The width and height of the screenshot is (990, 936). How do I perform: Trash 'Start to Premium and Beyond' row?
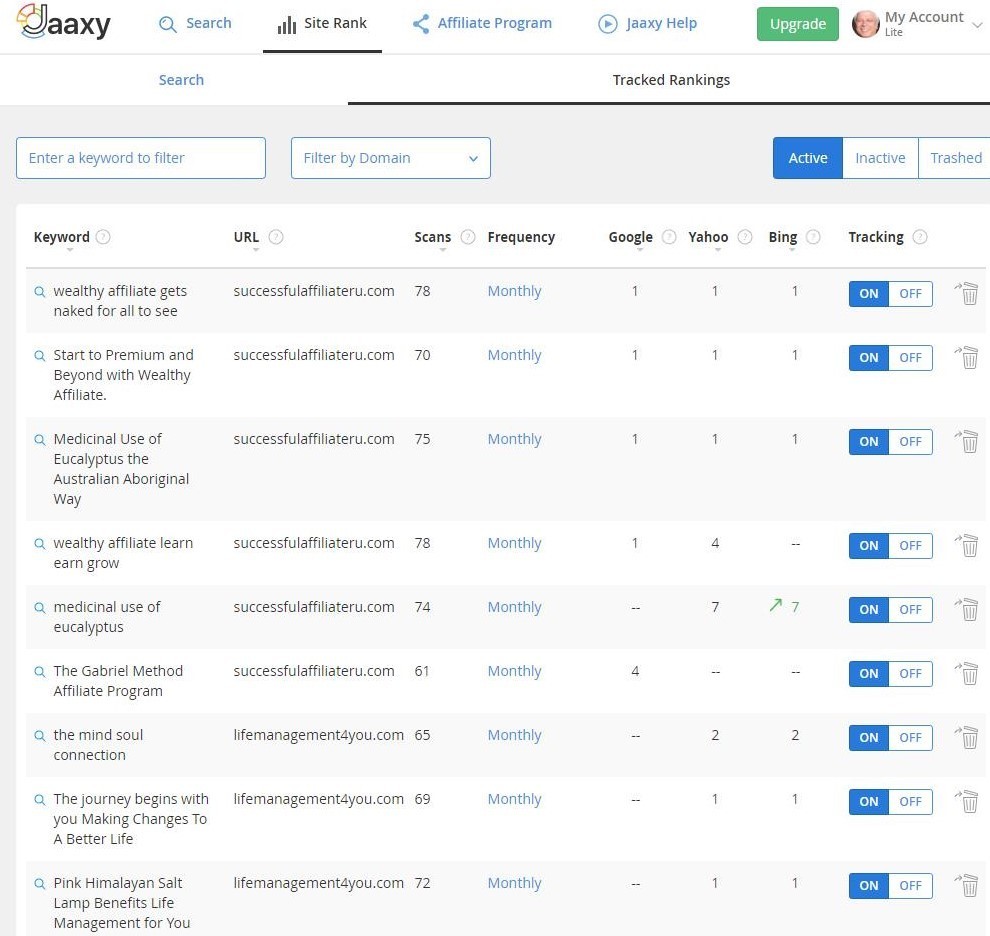pos(967,357)
